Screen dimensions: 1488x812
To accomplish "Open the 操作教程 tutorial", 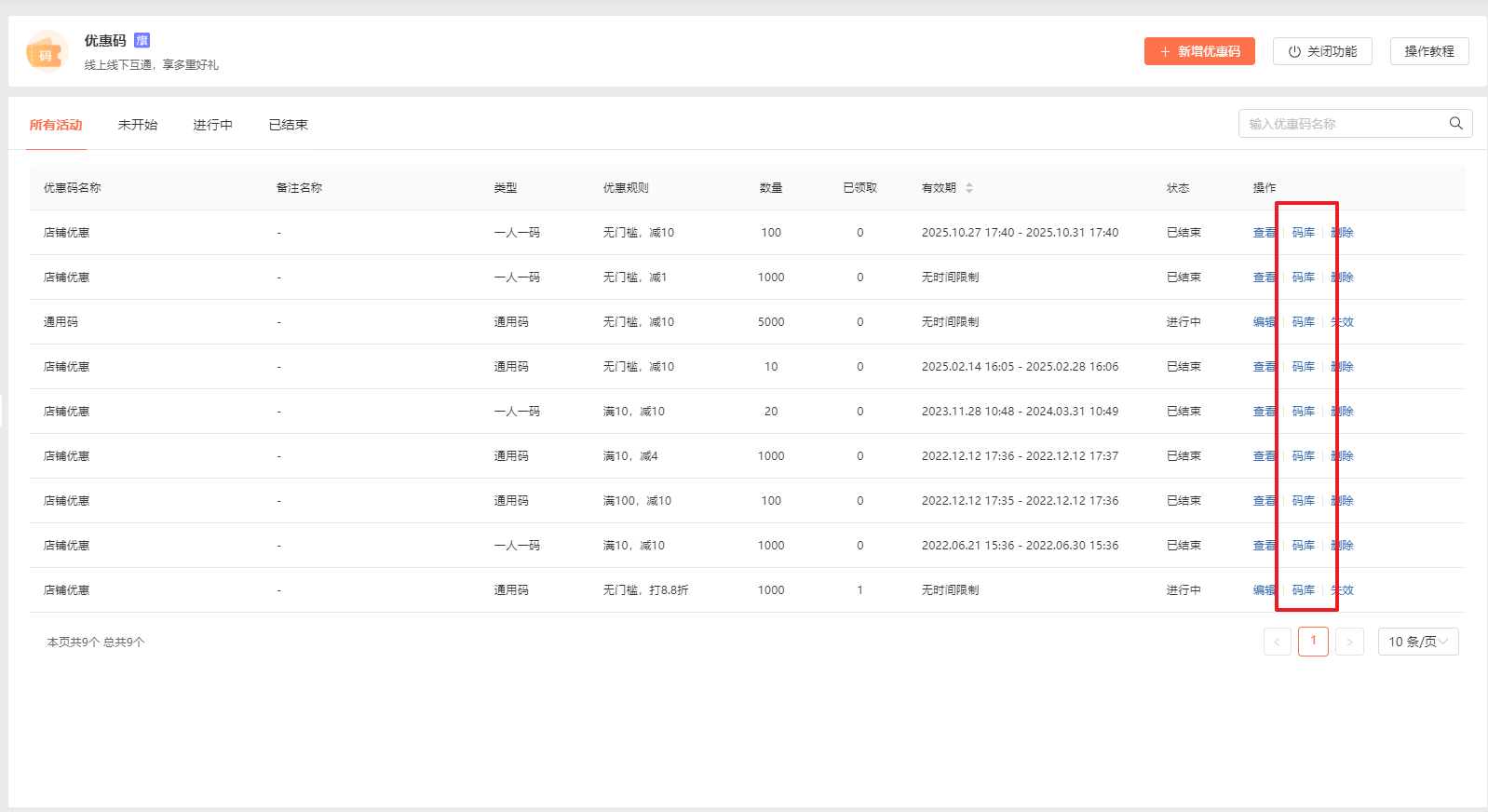I will (x=1428, y=51).
